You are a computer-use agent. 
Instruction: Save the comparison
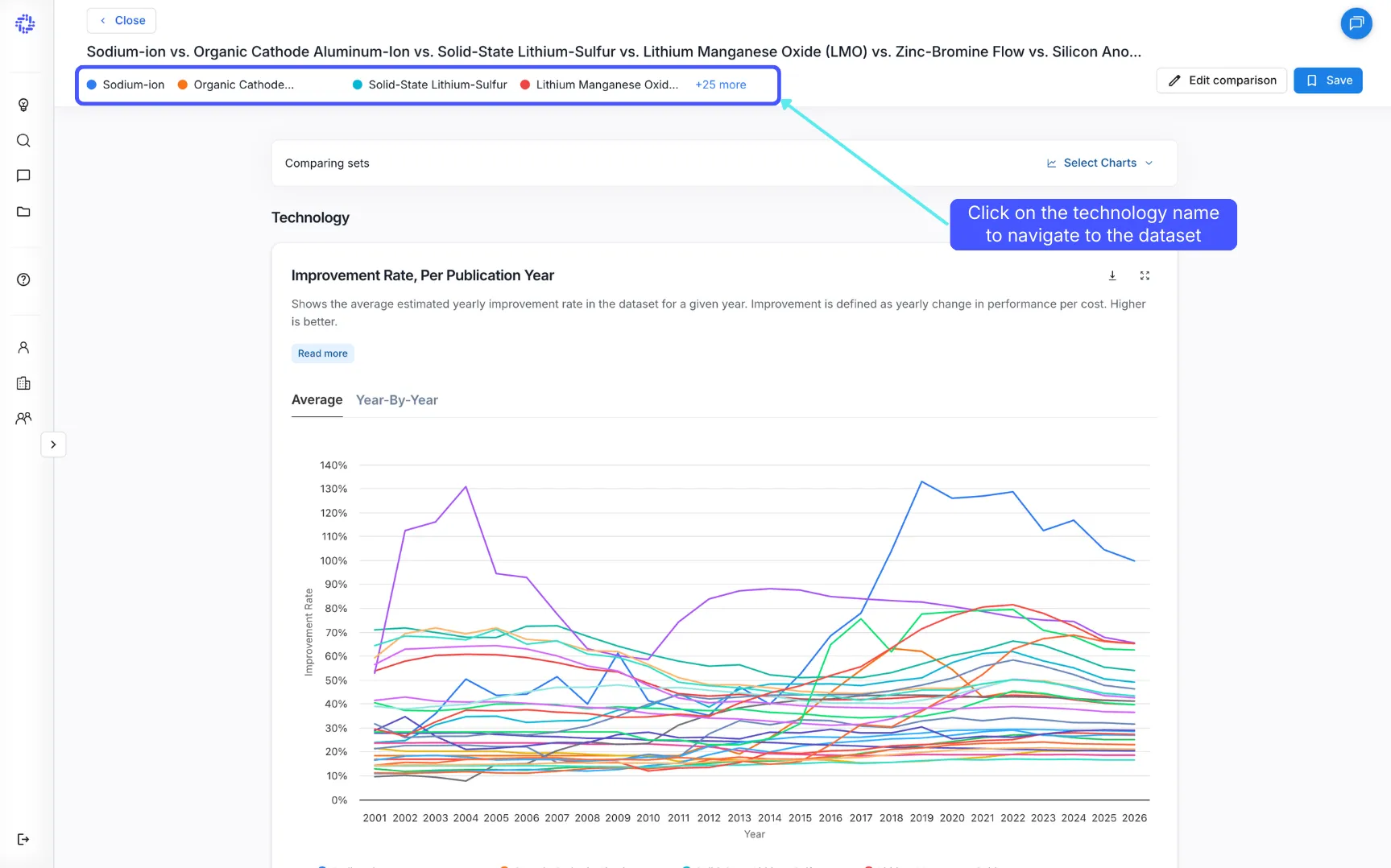(1328, 81)
